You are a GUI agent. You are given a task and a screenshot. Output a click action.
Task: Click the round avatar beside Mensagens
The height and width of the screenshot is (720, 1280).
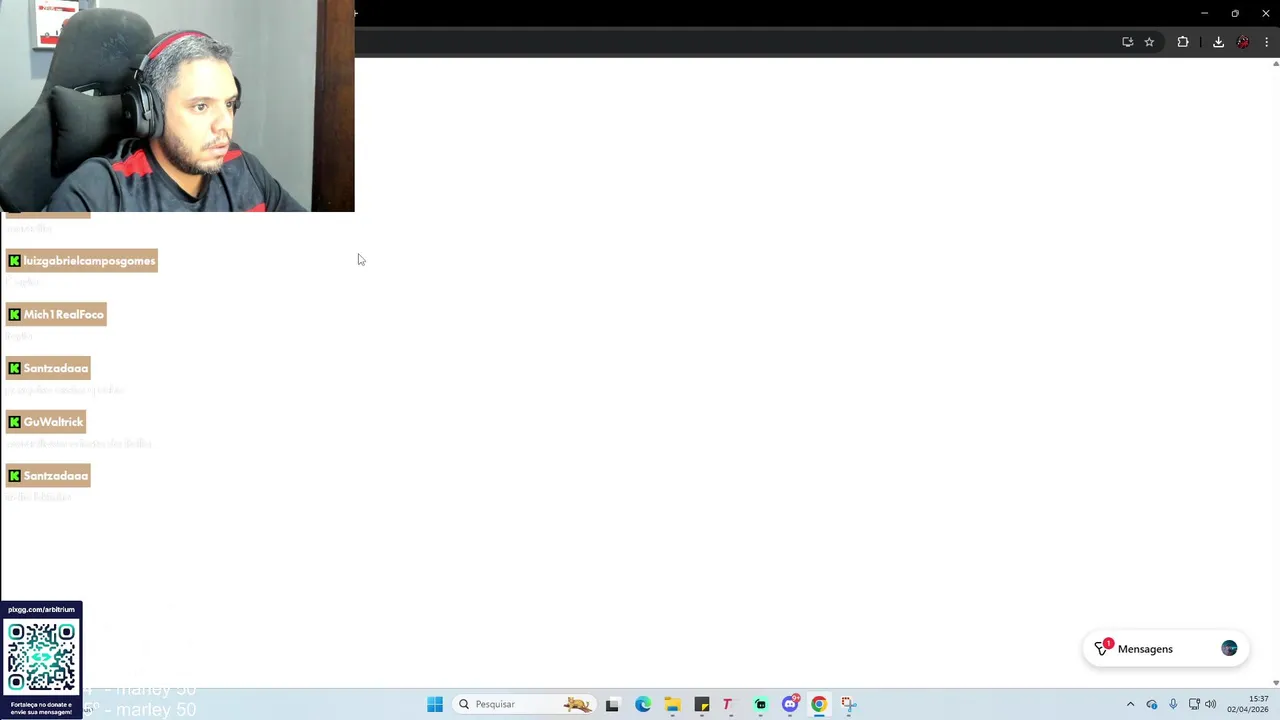(x=1229, y=649)
